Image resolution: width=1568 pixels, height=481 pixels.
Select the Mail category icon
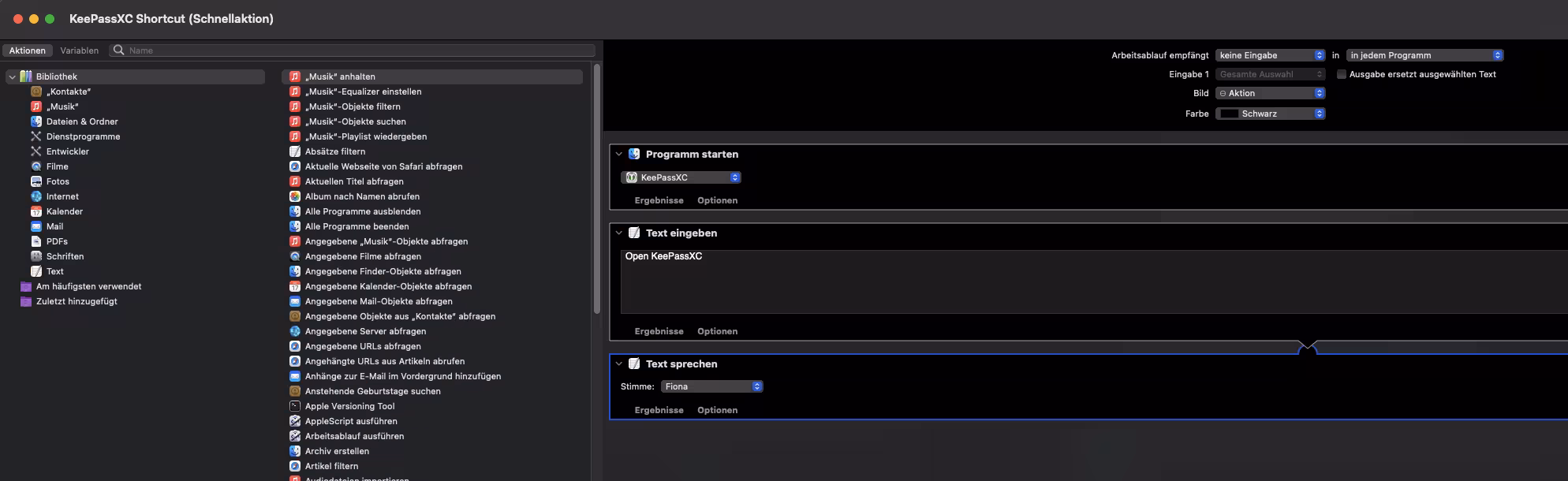point(36,226)
